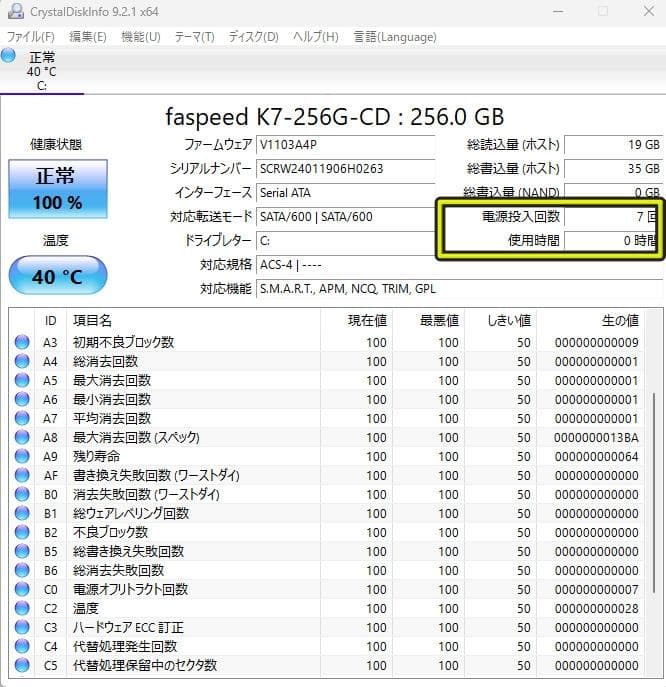Click the transfer mode field SATA/600 | SATA/600
666x687 pixels.
coord(346,216)
